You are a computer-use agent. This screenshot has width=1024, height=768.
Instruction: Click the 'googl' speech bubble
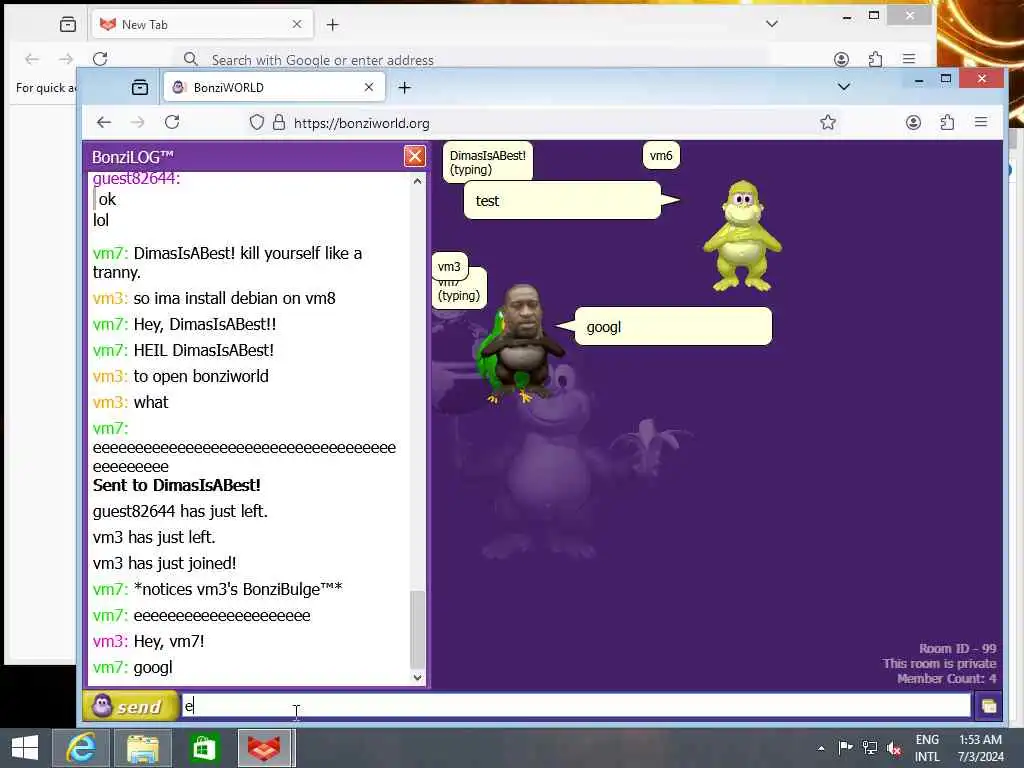pos(673,327)
